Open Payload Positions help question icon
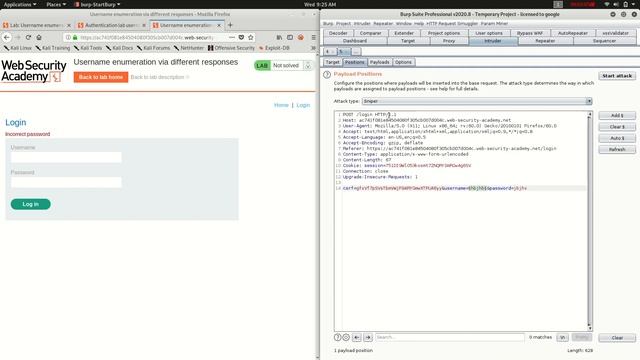The image size is (640, 360). [x=327, y=74]
